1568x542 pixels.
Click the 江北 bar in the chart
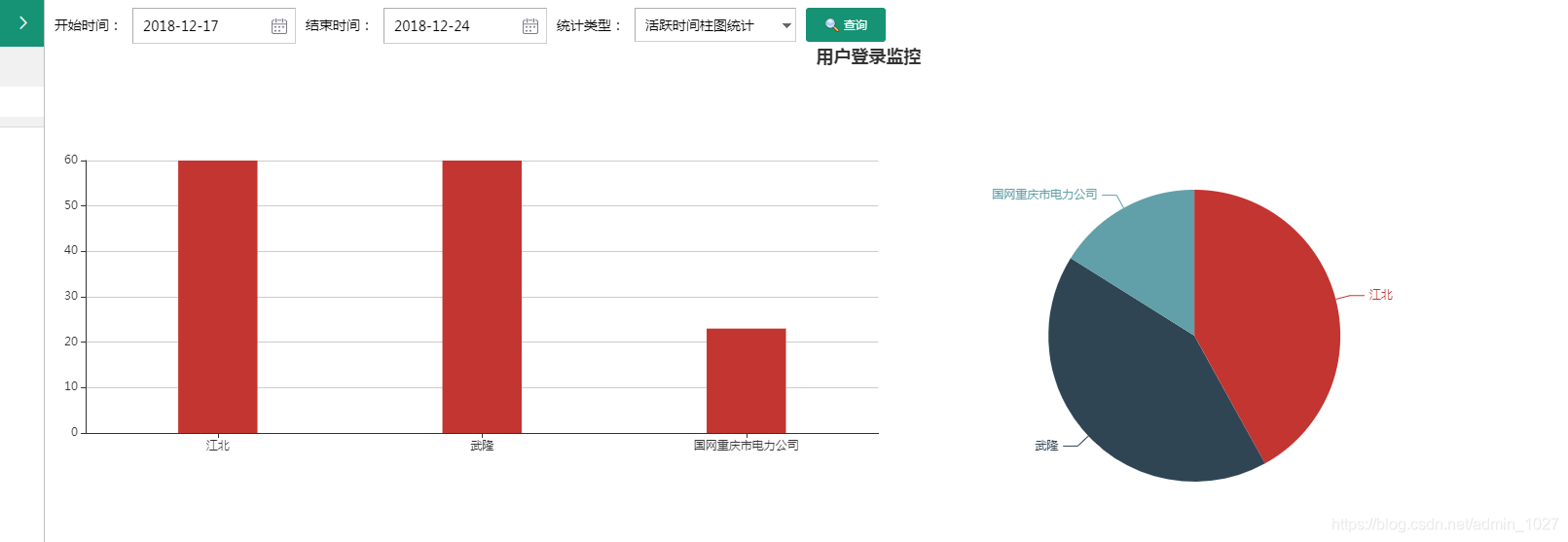pyautogui.click(x=218, y=297)
